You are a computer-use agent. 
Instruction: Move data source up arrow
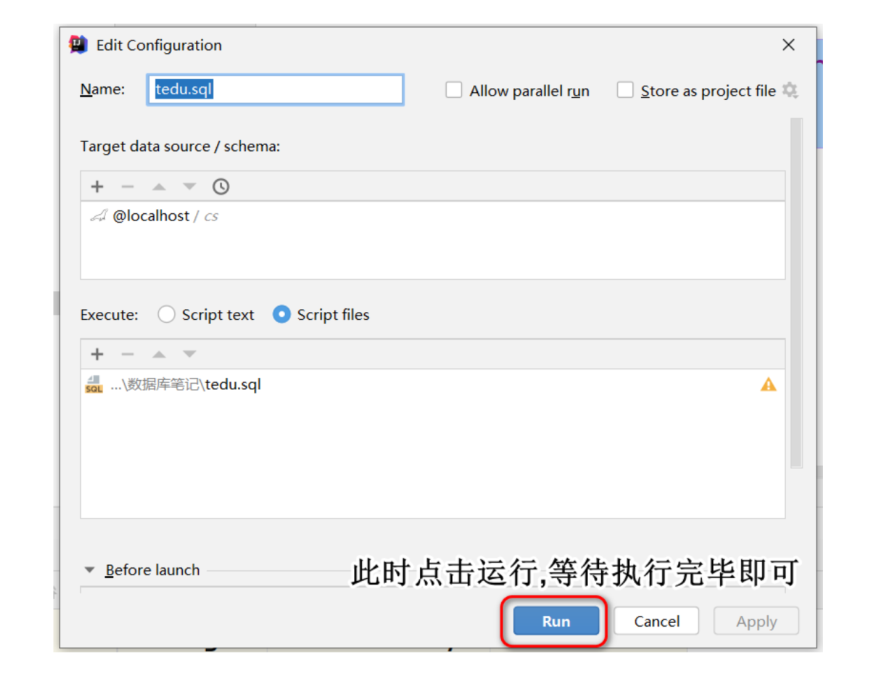(159, 186)
